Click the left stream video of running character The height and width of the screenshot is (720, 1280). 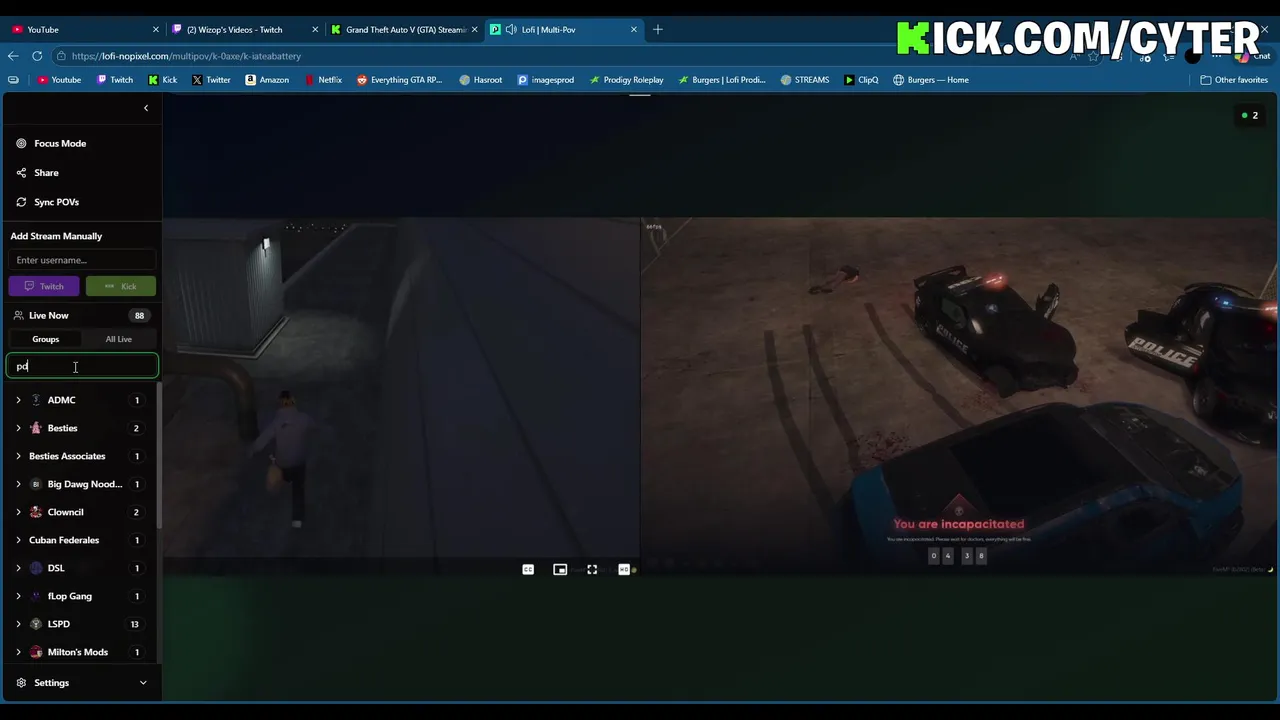click(401, 396)
